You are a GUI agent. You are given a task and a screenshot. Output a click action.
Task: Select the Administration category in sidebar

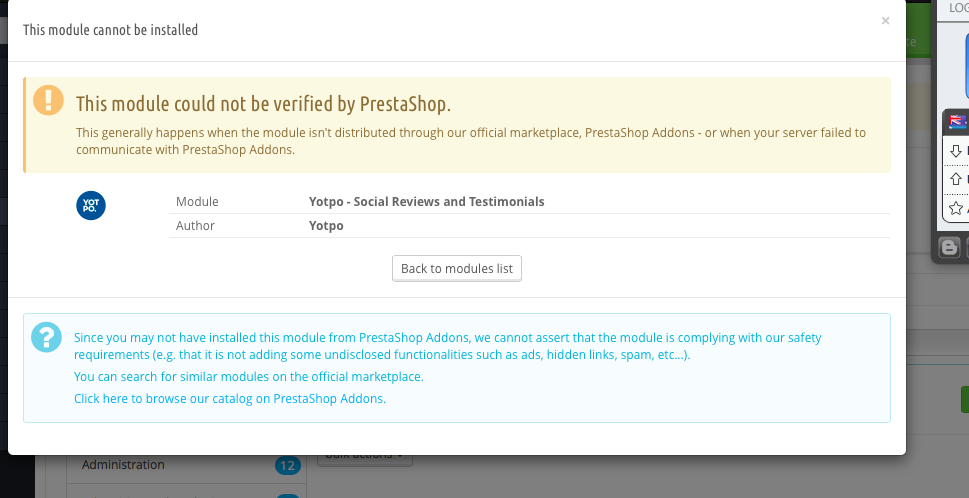[x=123, y=465]
